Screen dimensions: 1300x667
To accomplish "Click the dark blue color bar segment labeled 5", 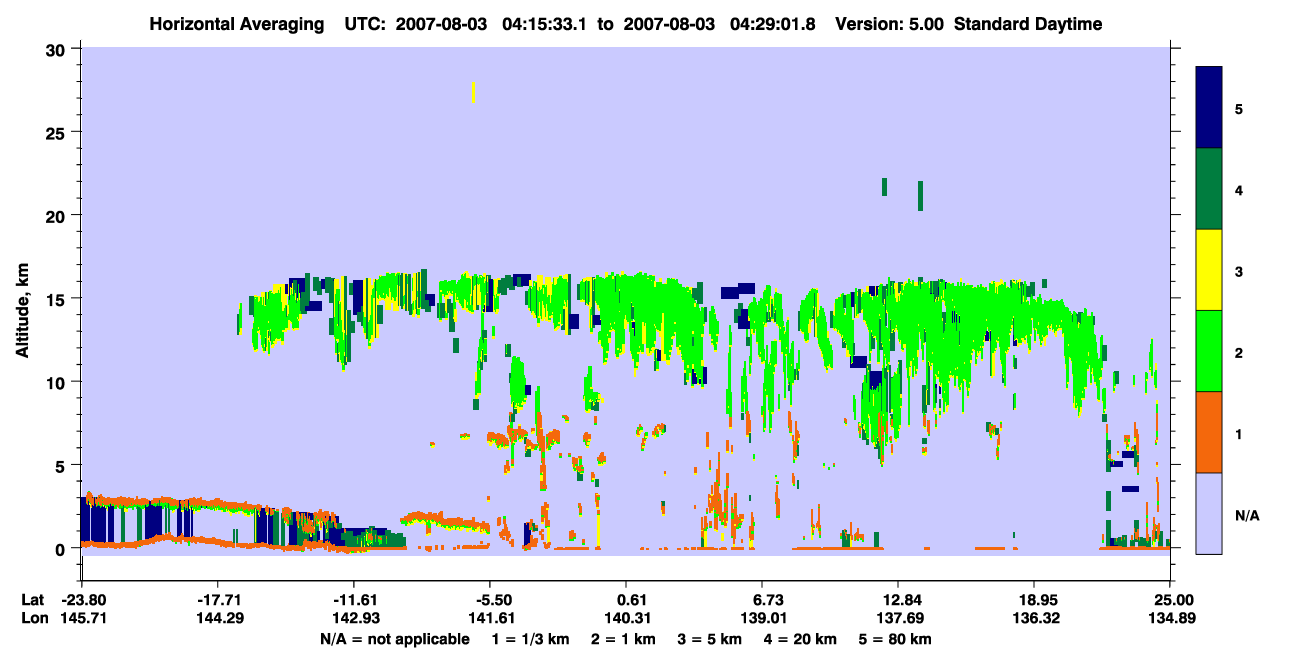I will tap(1209, 108).
